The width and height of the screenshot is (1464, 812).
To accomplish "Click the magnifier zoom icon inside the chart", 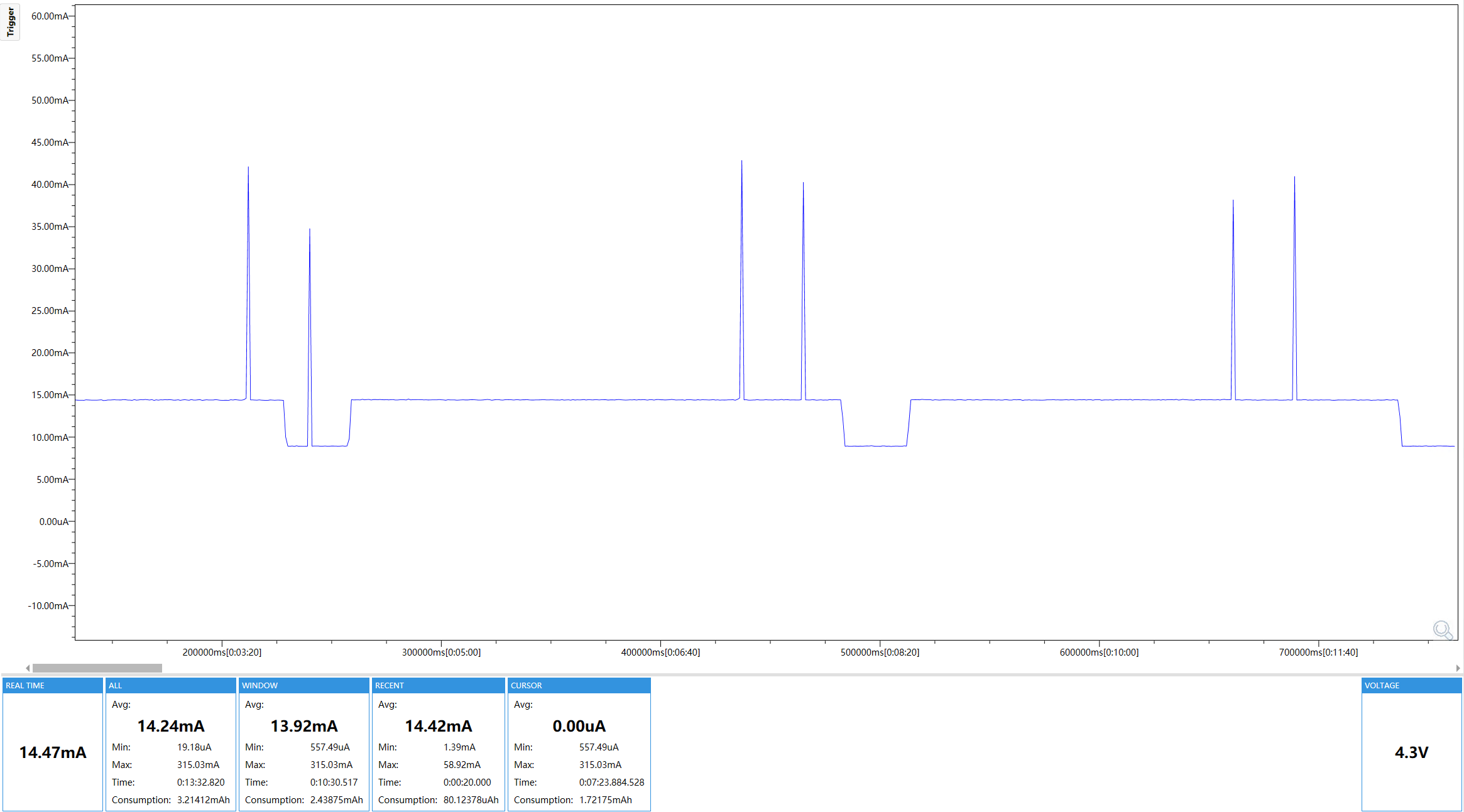I will click(x=1442, y=629).
